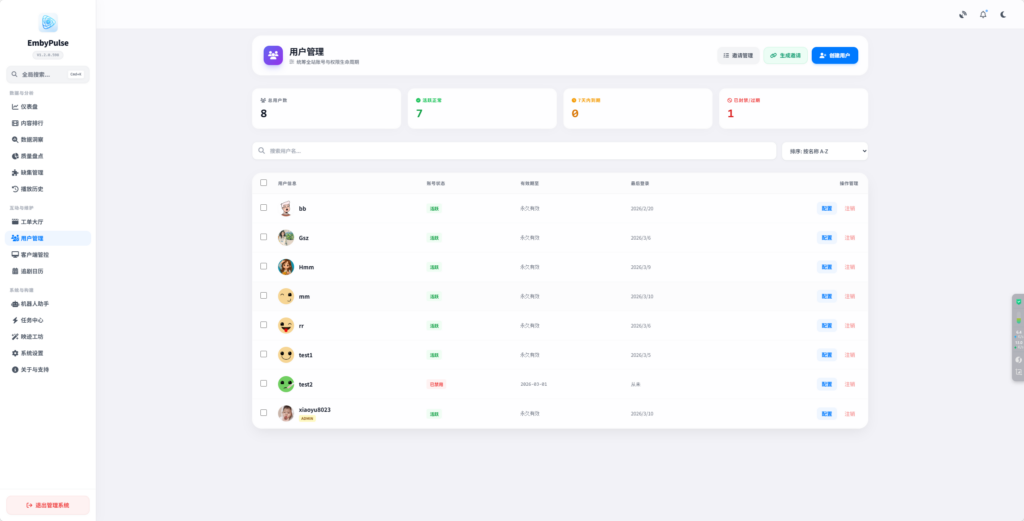Viewport: 1024px width, 521px height.
Task: Click the blue 创建用户 button
Action: pyautogui.click(x=834, y=56)
